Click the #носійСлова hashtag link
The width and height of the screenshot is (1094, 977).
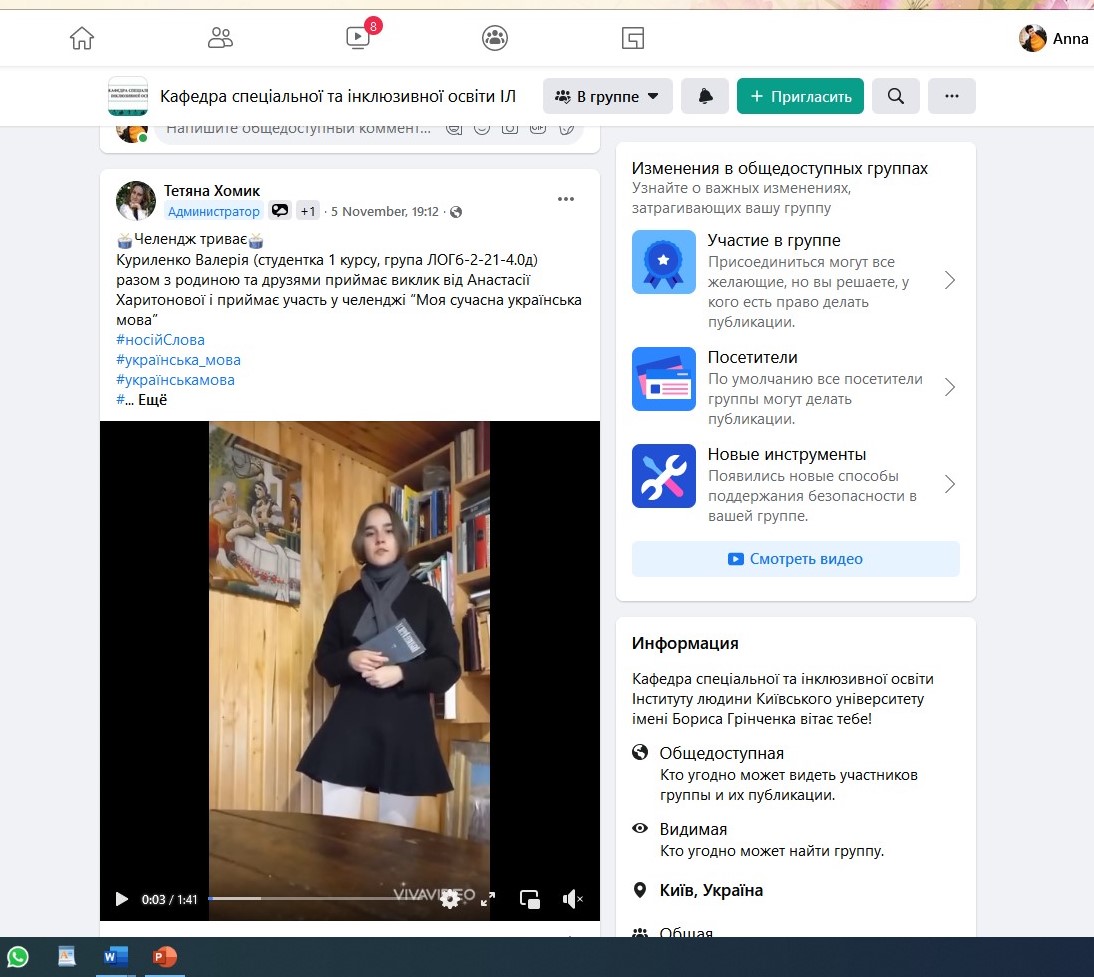click(x=160, y=340)
